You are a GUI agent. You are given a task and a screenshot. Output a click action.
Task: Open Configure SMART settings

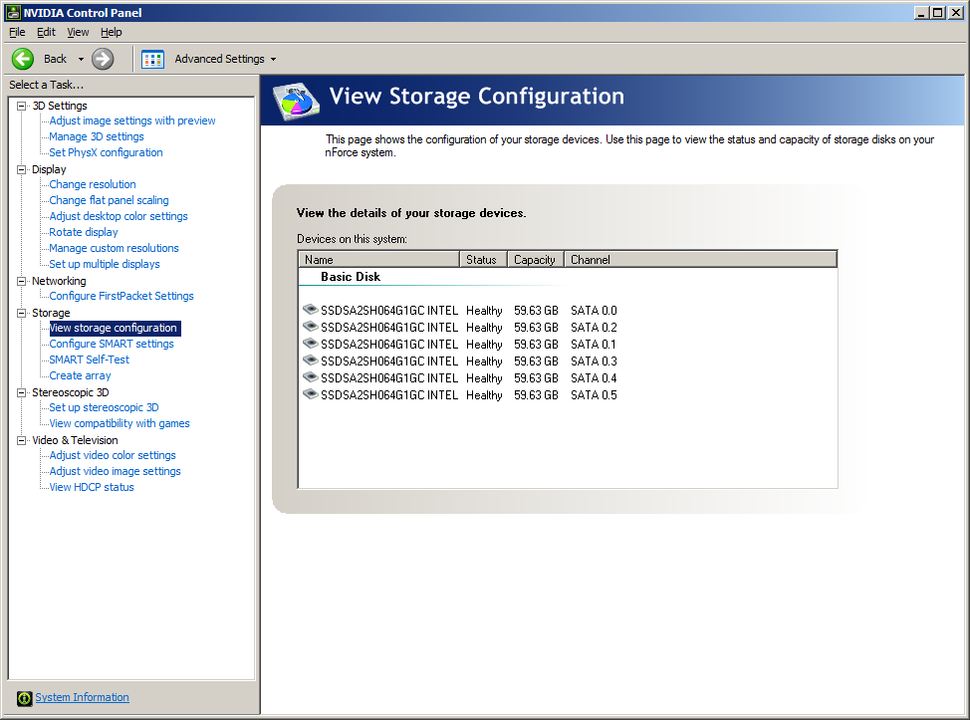pos(111,344)
